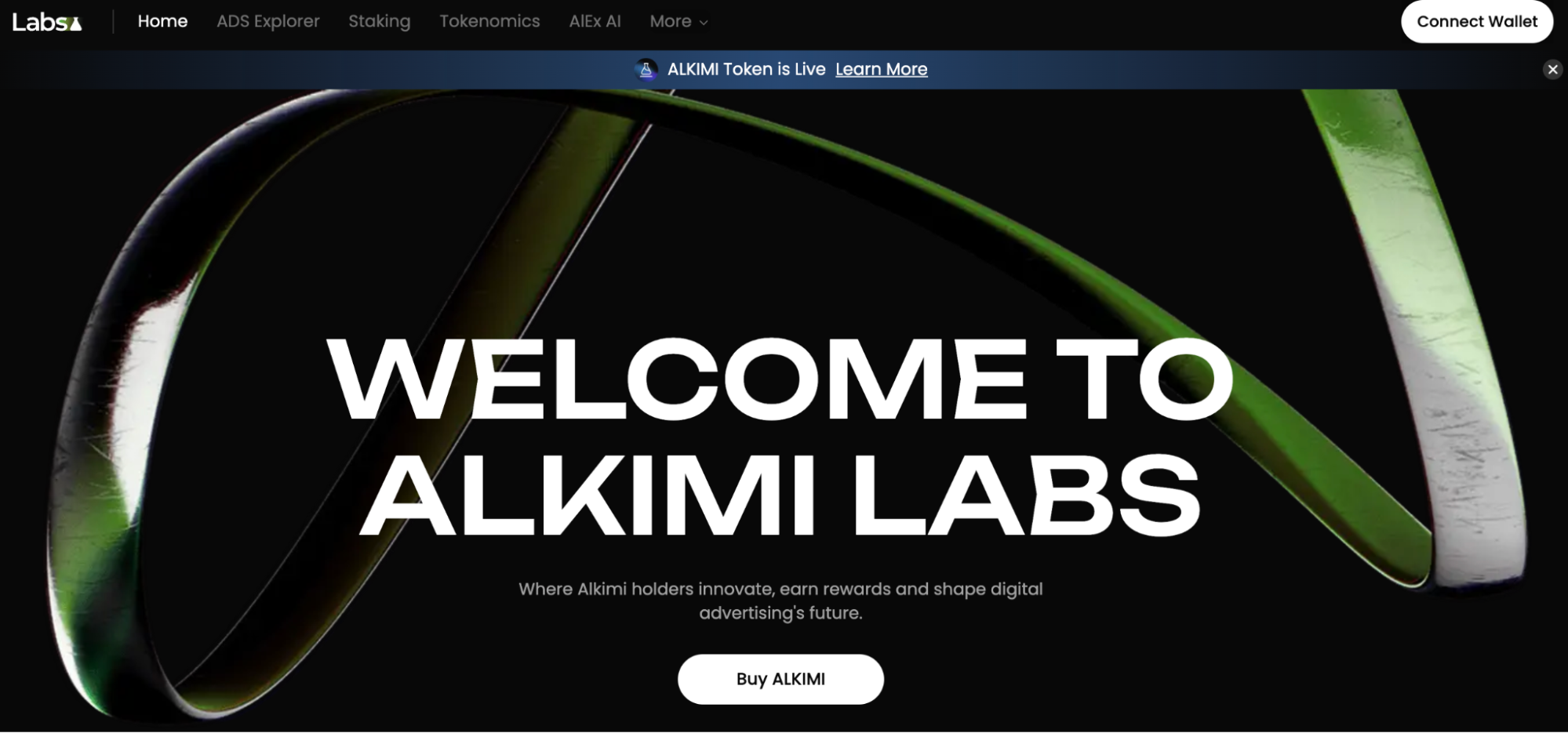Click the Connect Wallet button
This screenshot has height=733, width=1568.
point(1477,21)
